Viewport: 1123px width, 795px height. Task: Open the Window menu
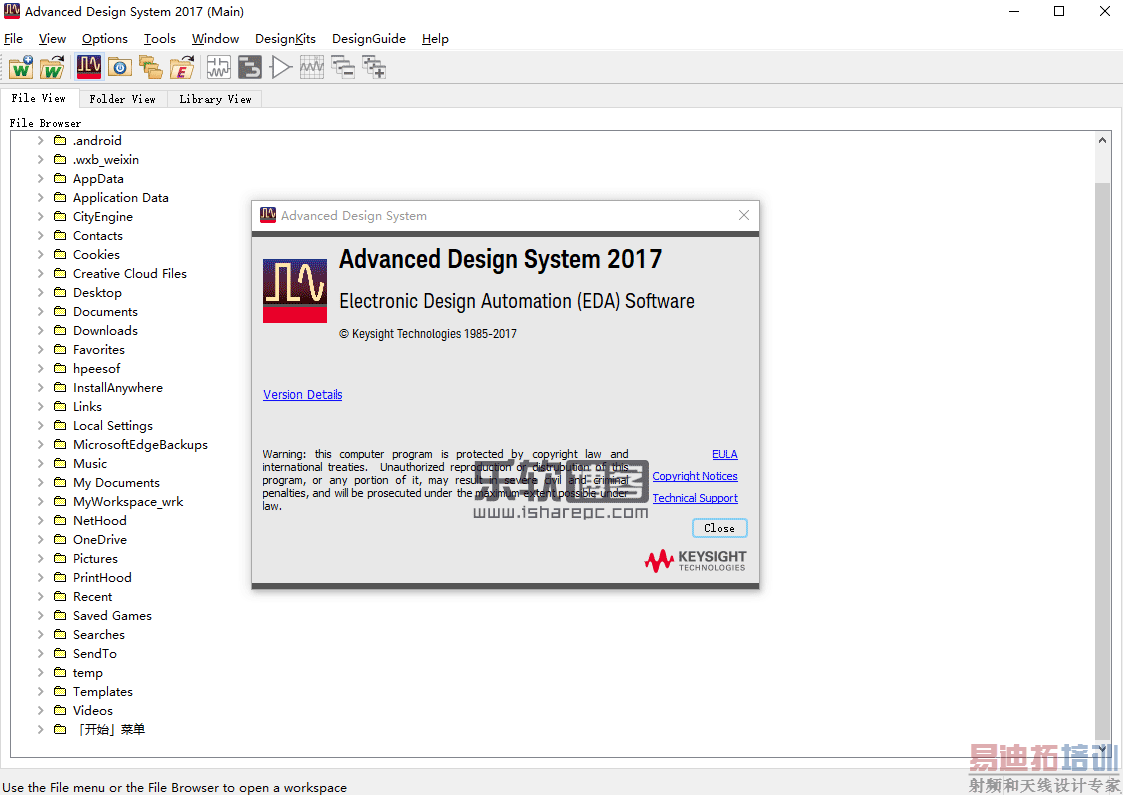pyautogui.click(x=215, y=39)
